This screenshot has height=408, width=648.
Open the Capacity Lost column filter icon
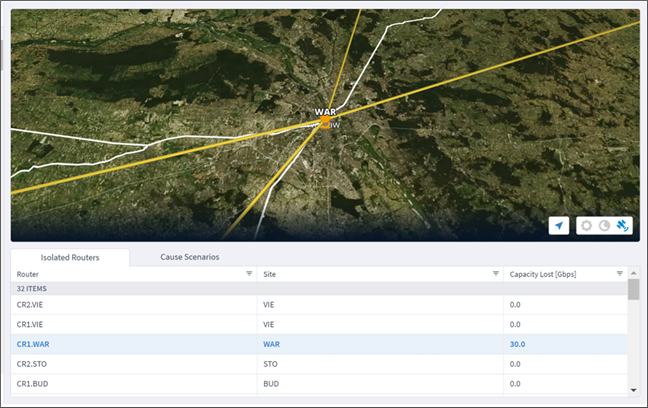coord(619,274)
